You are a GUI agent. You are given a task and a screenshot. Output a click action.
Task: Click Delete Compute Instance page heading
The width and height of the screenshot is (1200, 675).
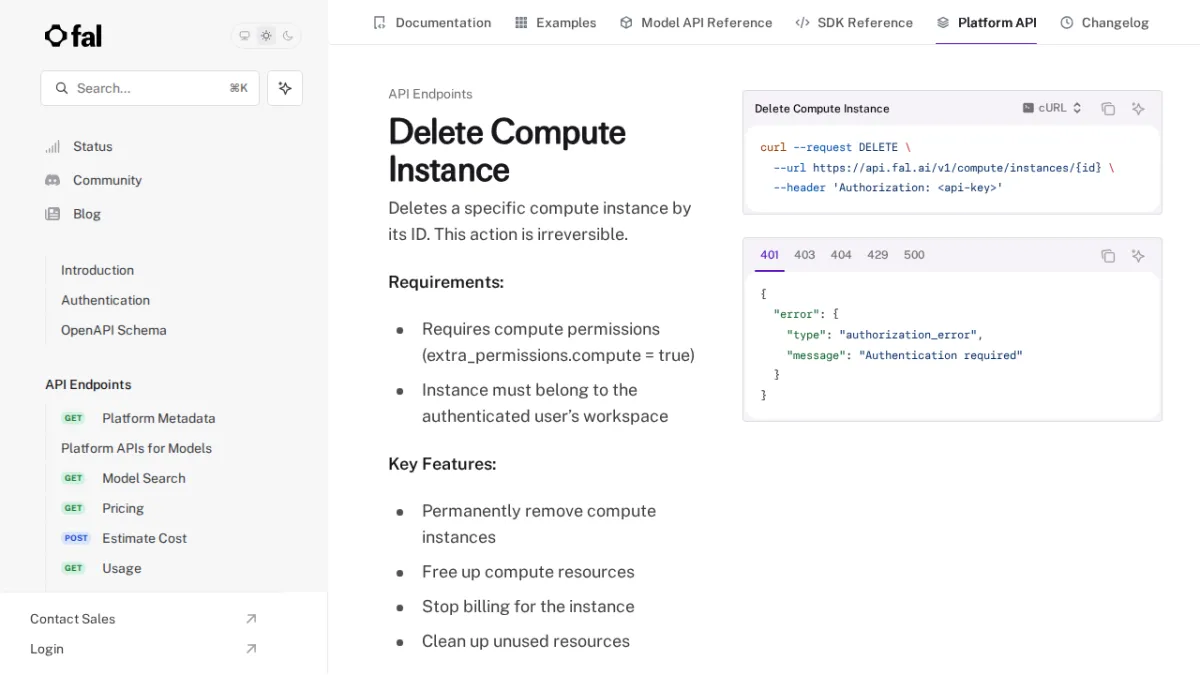tap(507, 150)
